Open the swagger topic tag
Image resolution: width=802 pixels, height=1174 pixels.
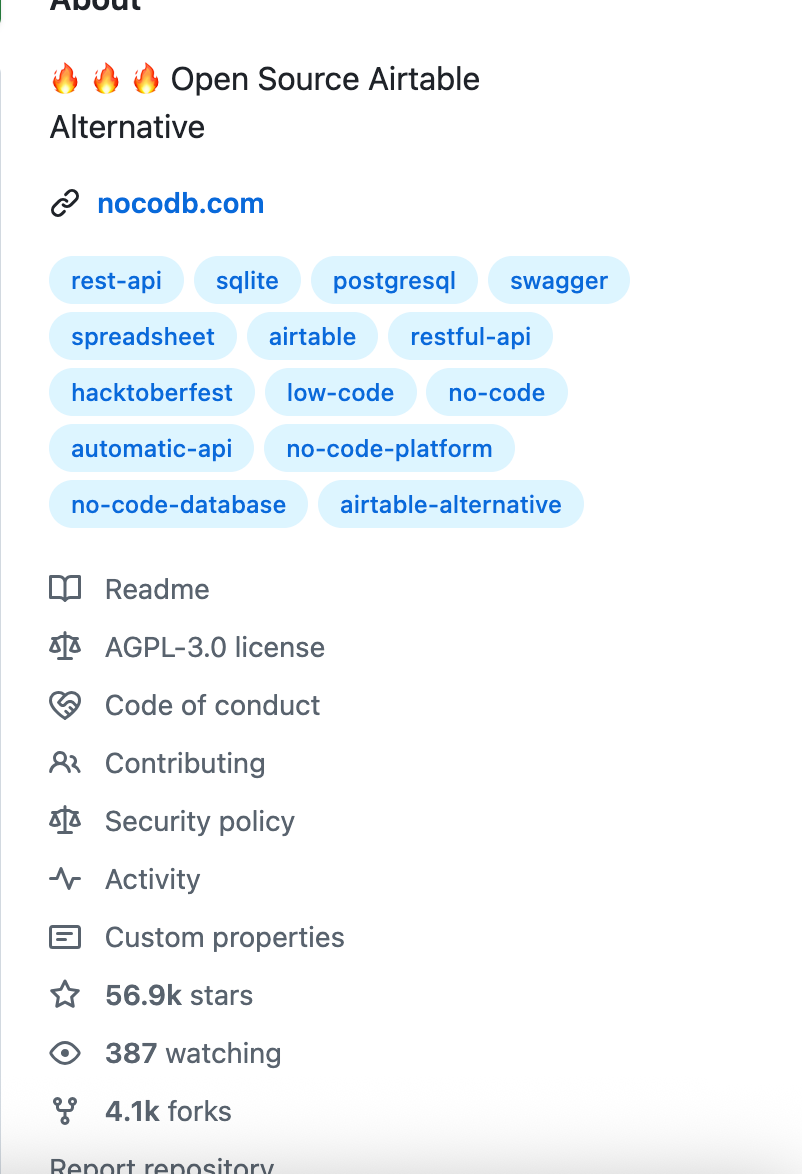point(558,281)
